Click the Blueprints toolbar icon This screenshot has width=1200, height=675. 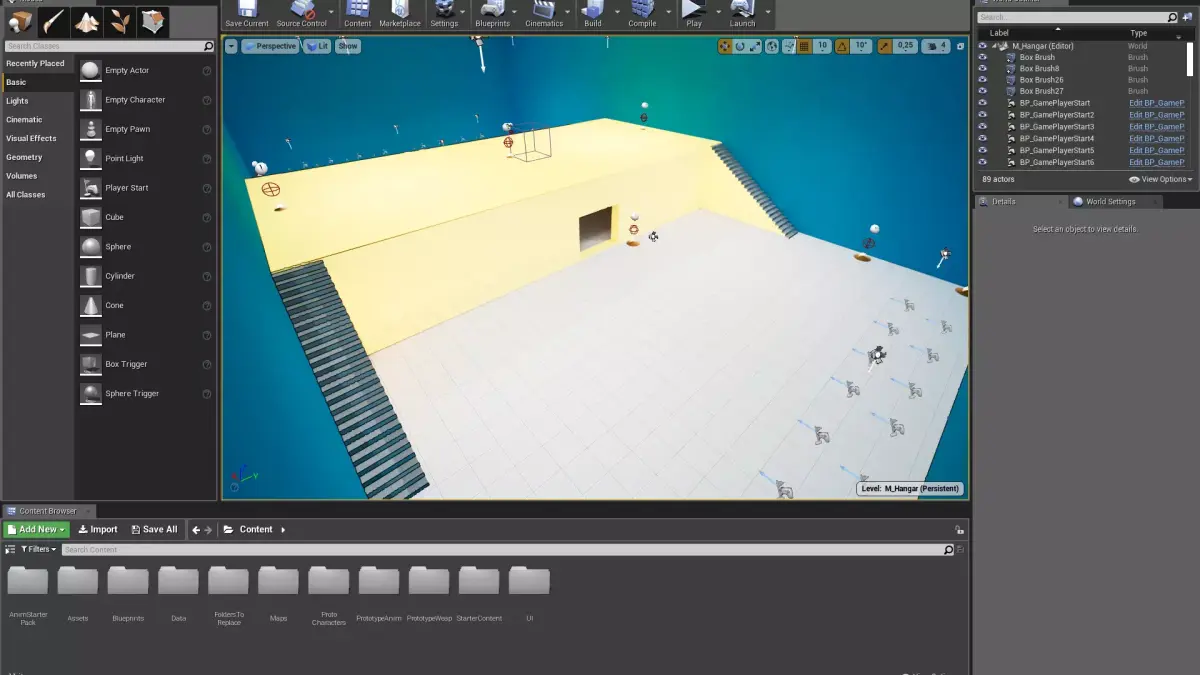[x=492, y=10]
